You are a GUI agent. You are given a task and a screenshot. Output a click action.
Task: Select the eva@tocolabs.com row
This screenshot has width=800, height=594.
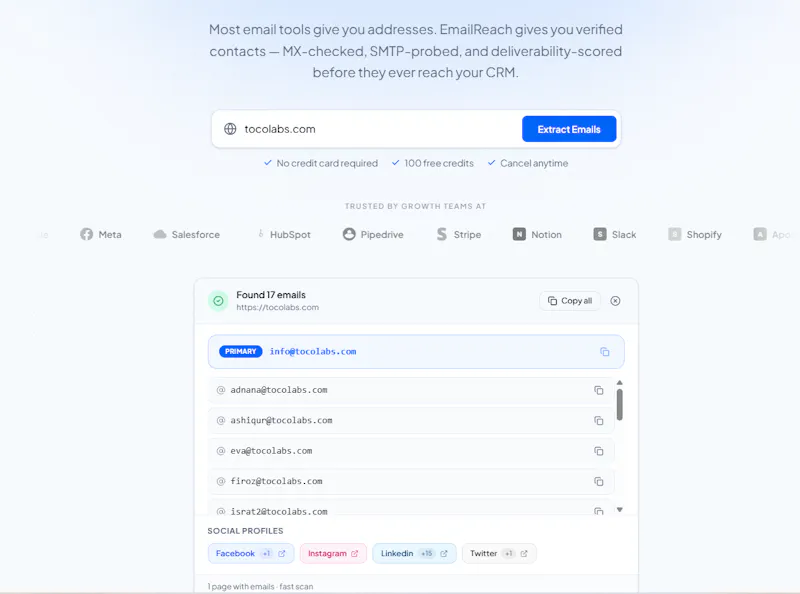point(411,451)
